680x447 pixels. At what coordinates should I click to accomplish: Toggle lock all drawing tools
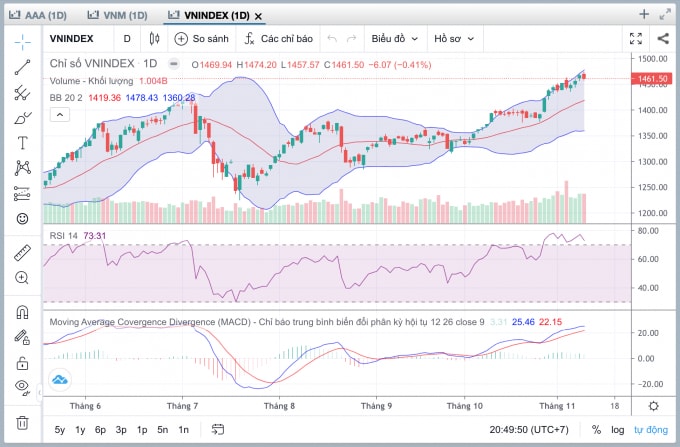(23, 362)
